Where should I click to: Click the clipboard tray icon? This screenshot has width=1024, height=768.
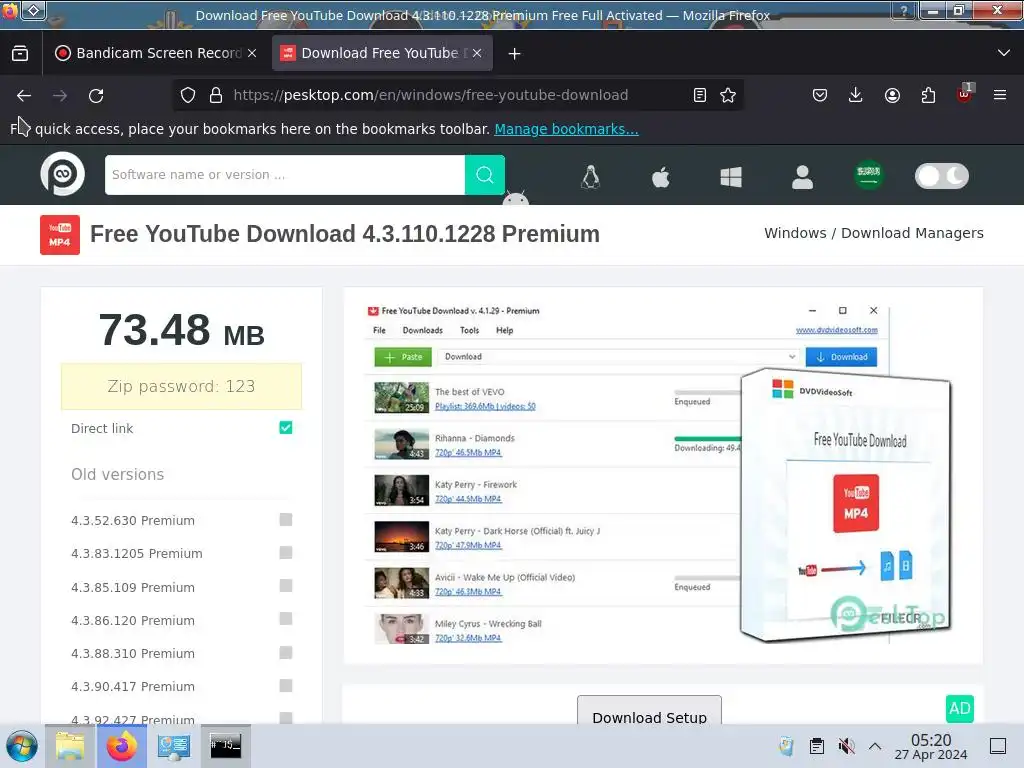pyautogui.click(x=816, y=746)
